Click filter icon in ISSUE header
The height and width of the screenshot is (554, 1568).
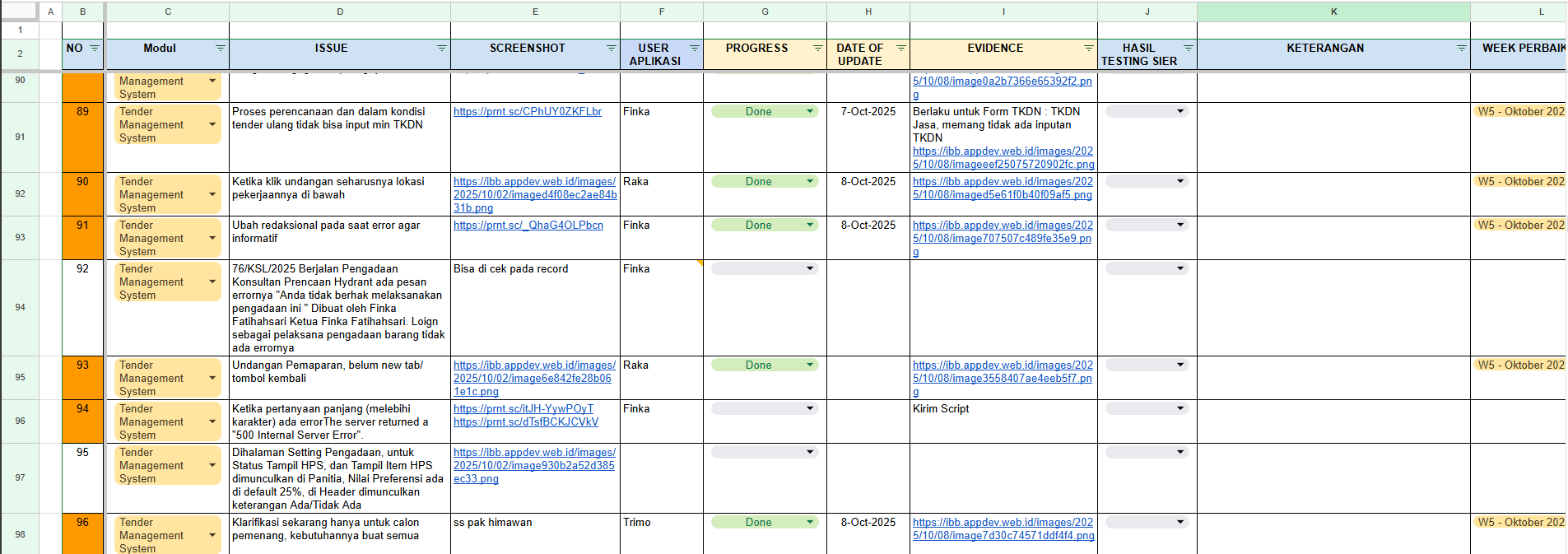441,49
